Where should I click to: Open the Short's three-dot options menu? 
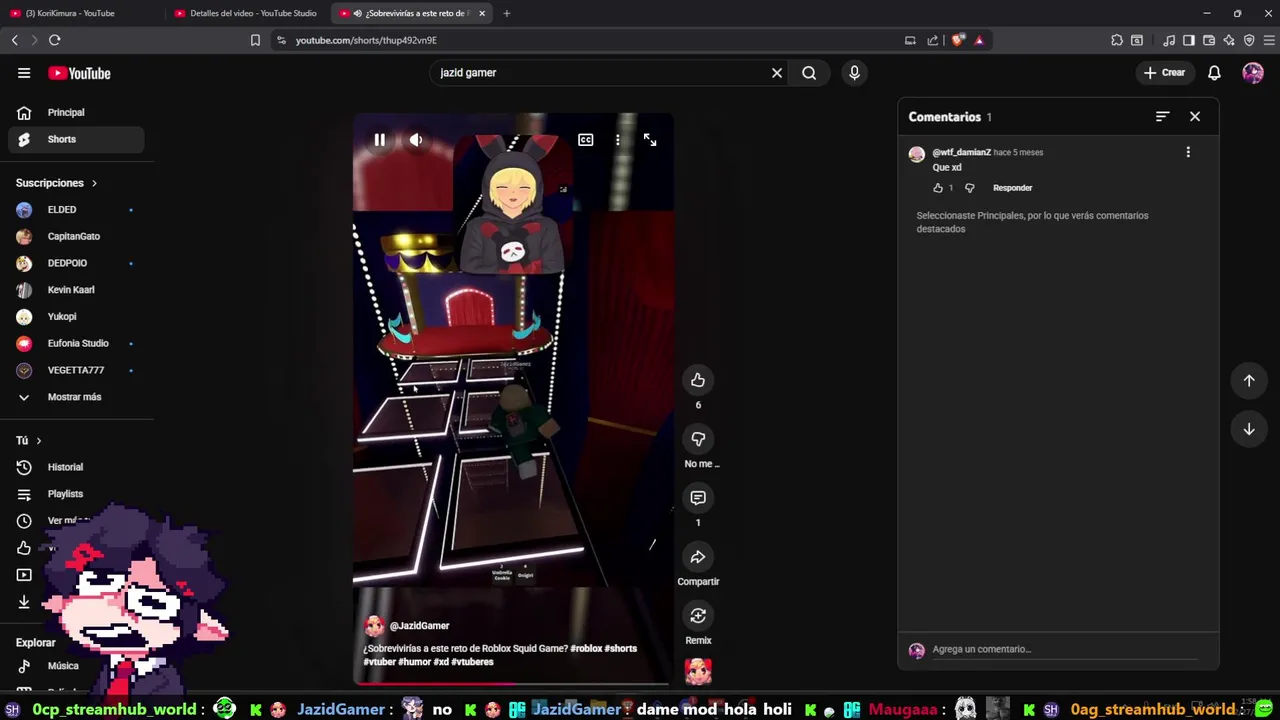[x=618, y=140]
